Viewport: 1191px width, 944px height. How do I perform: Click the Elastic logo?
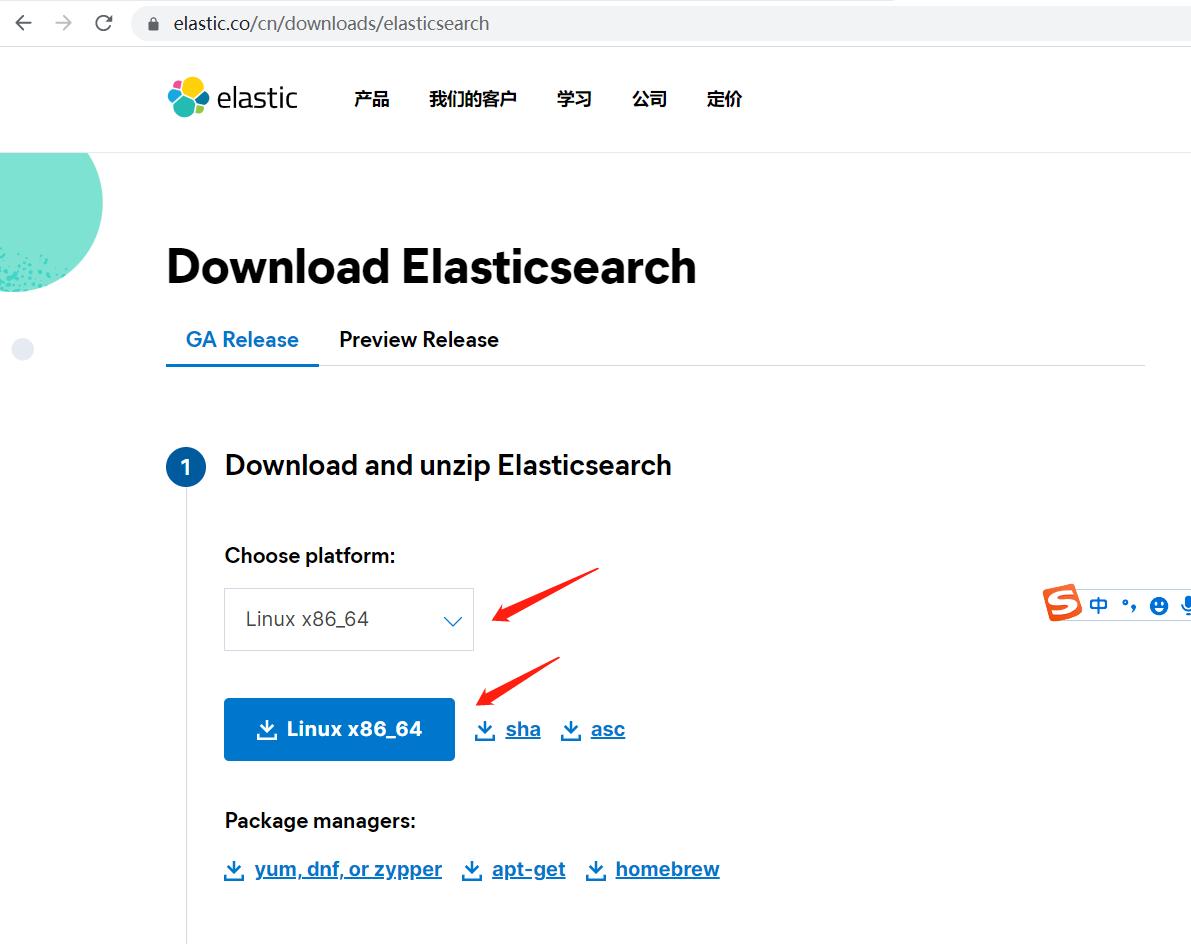click(x=232, y=97)
